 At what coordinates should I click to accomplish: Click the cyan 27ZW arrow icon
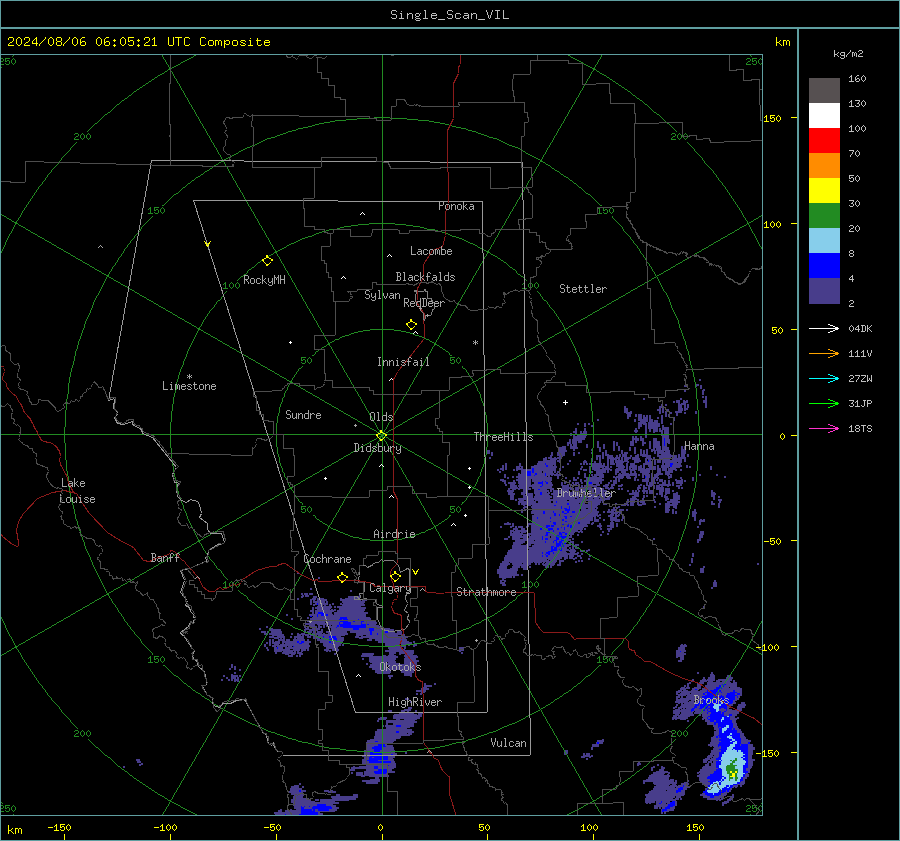[824, 378]
